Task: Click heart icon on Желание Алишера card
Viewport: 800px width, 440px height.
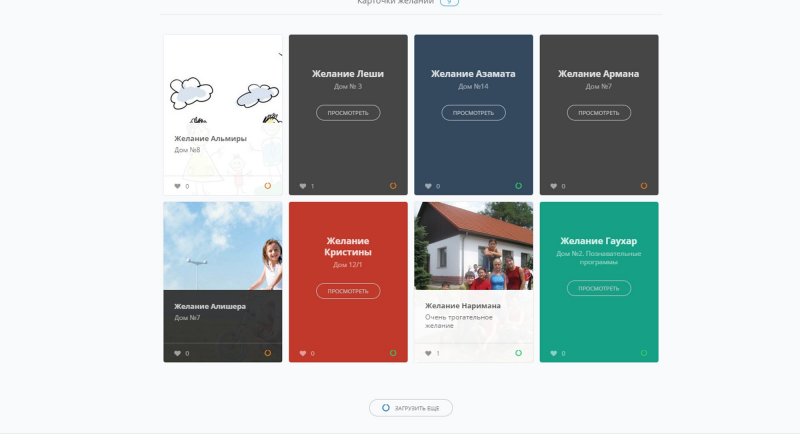Action: point(178,353)
